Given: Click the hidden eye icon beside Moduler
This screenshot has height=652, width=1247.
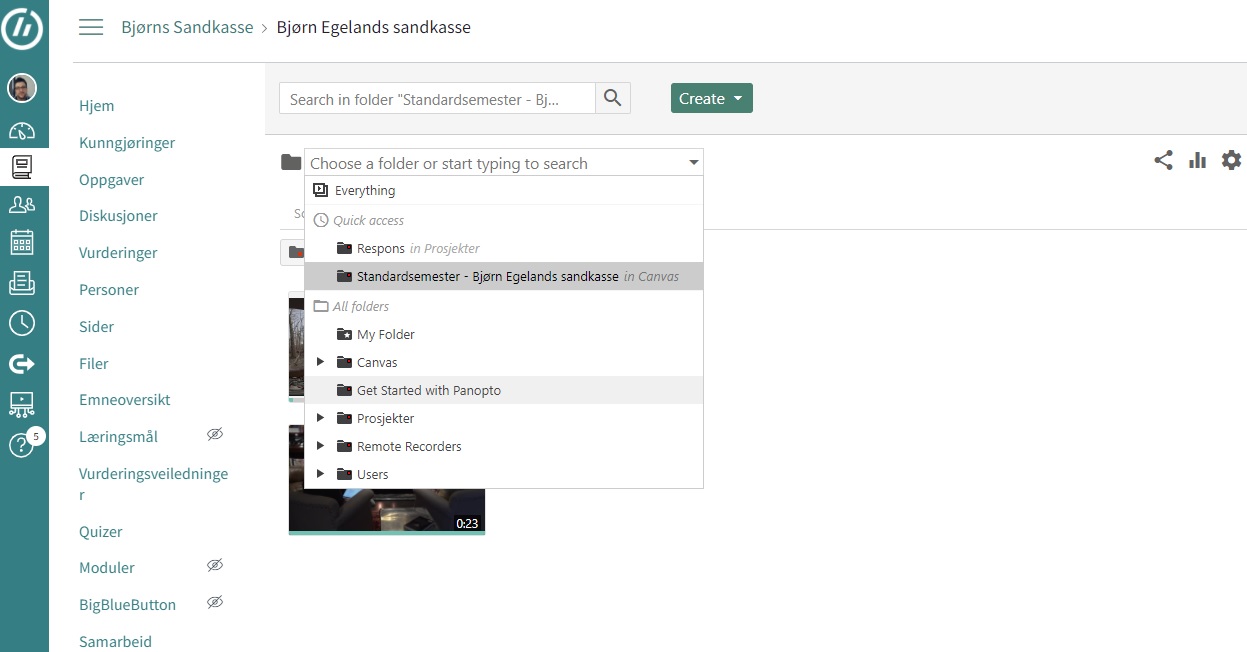Looking at the screenshot, I should coord(215,566).
